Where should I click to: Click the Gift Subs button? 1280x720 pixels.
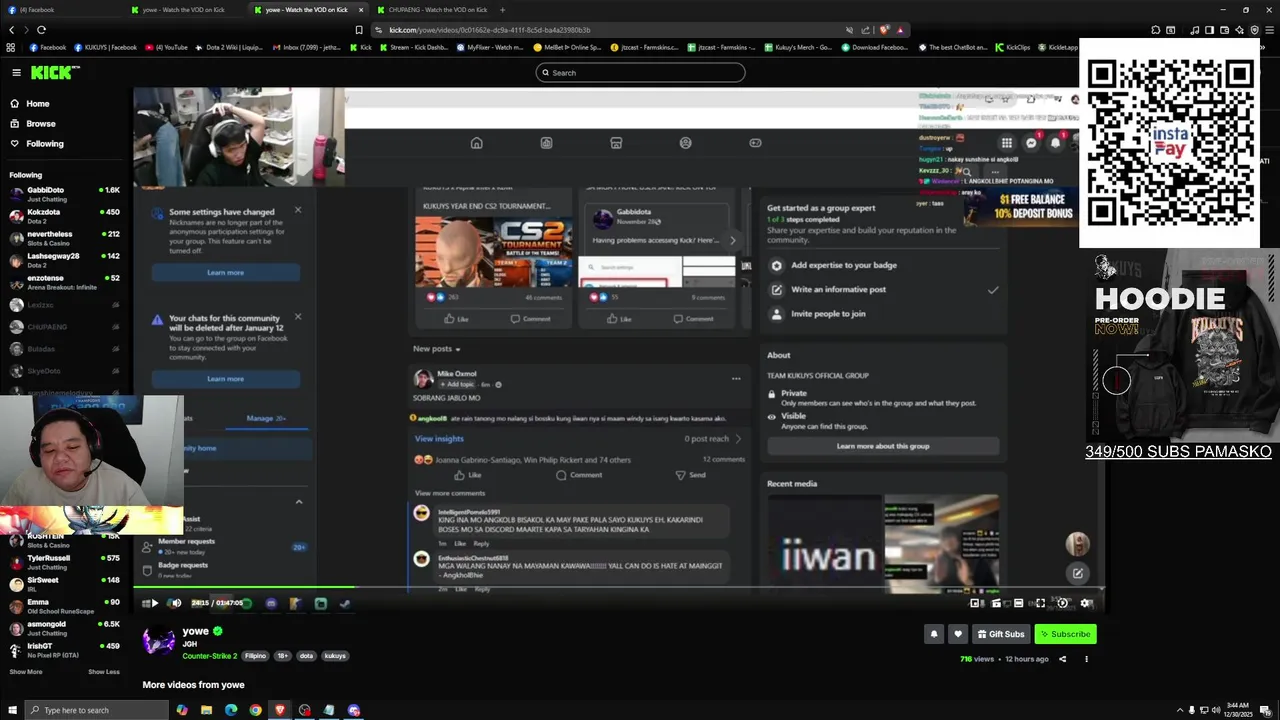pyautogui.click(x=1001, y=634)
